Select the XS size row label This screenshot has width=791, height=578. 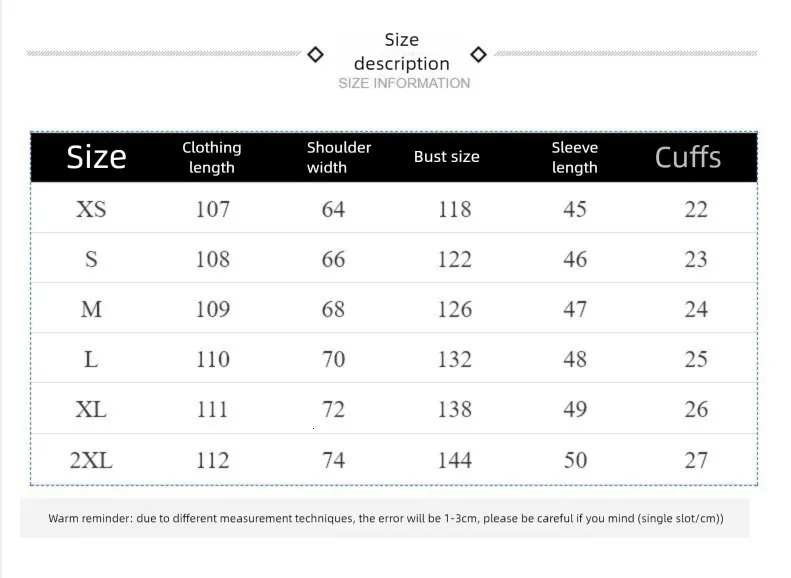tap(91, 209)
